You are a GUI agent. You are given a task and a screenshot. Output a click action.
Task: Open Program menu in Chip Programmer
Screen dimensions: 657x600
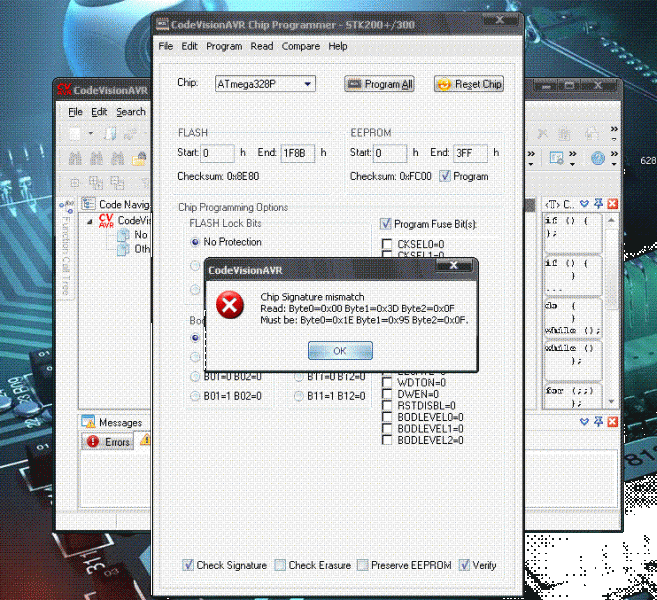[x=224, y=46]
